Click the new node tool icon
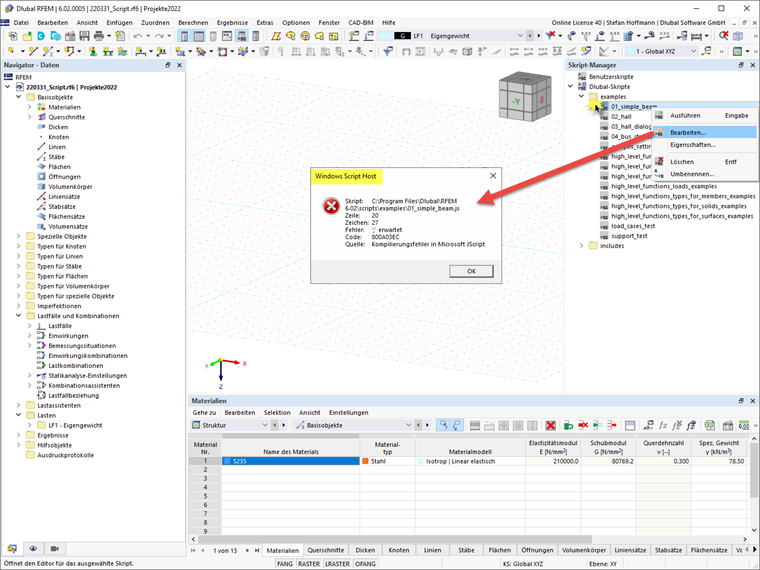 (x=11, y=51)
